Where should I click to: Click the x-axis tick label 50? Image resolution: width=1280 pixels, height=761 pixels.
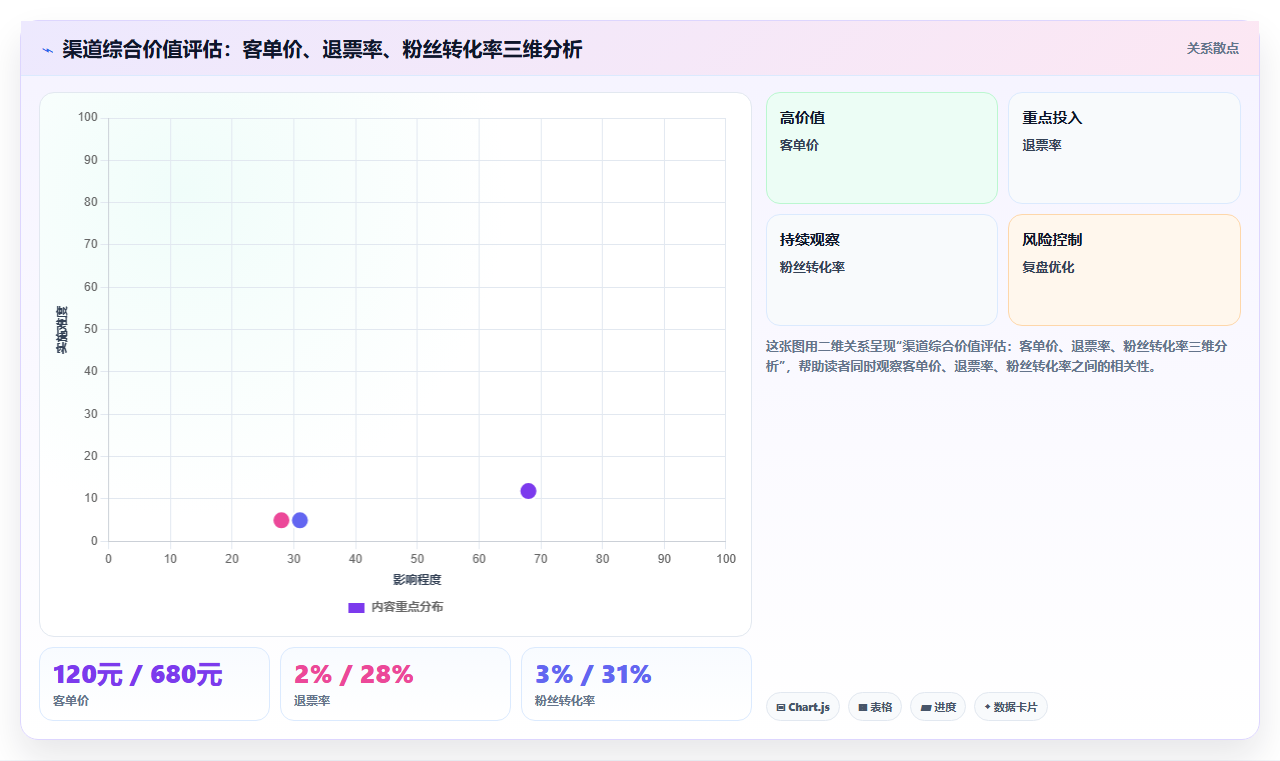pos(417,559)
